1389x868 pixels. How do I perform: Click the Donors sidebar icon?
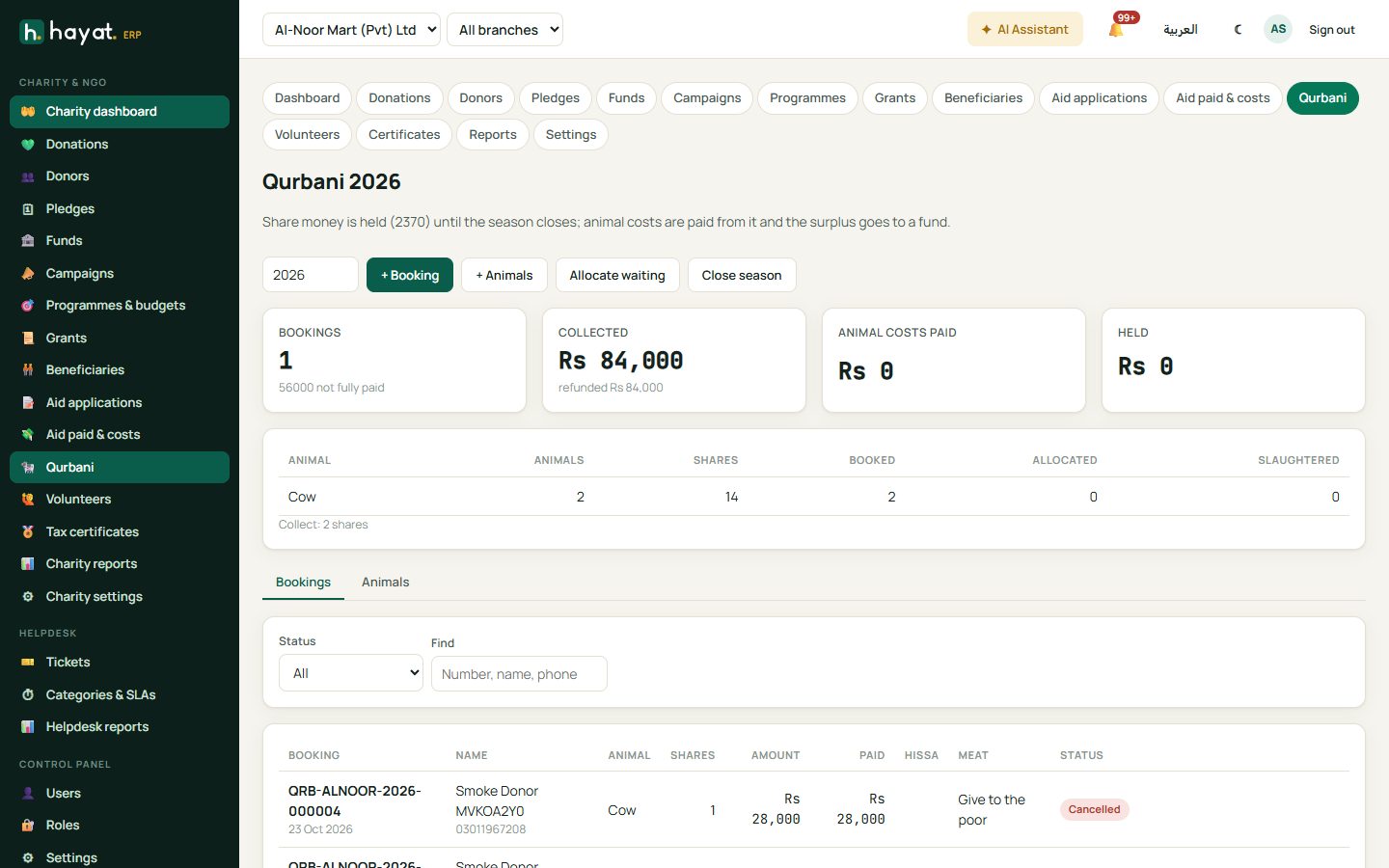click(28, 176)
